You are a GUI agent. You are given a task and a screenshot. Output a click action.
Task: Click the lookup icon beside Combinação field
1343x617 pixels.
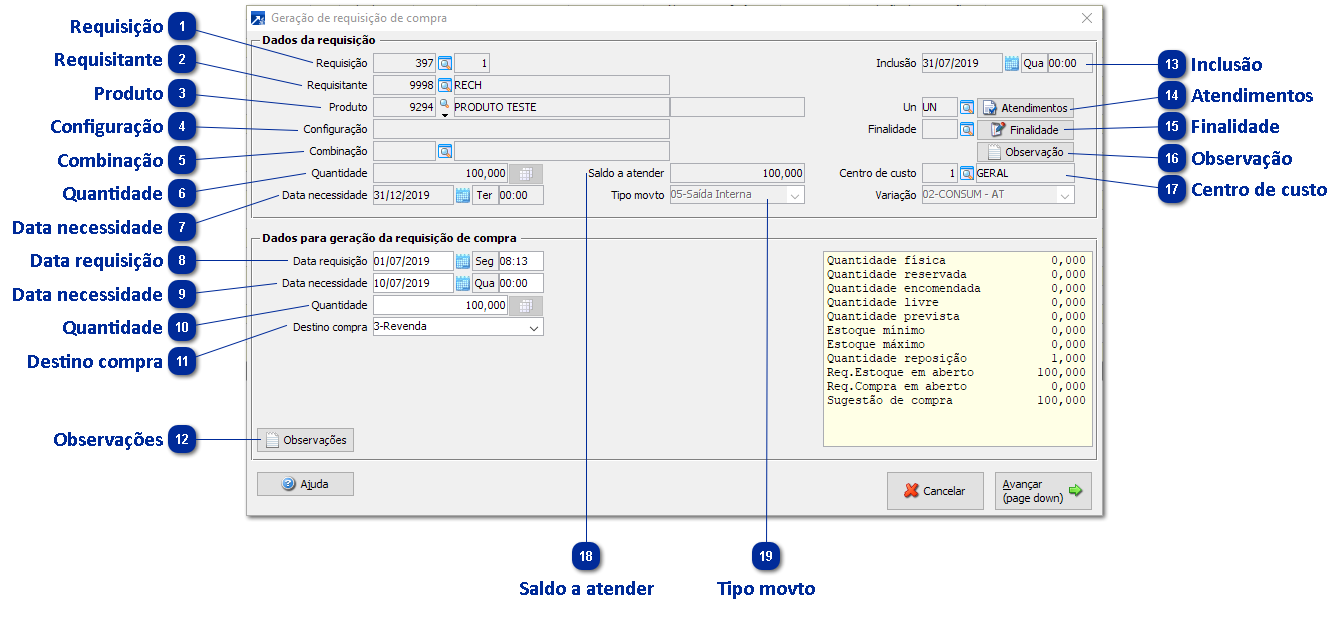[445, 151]
